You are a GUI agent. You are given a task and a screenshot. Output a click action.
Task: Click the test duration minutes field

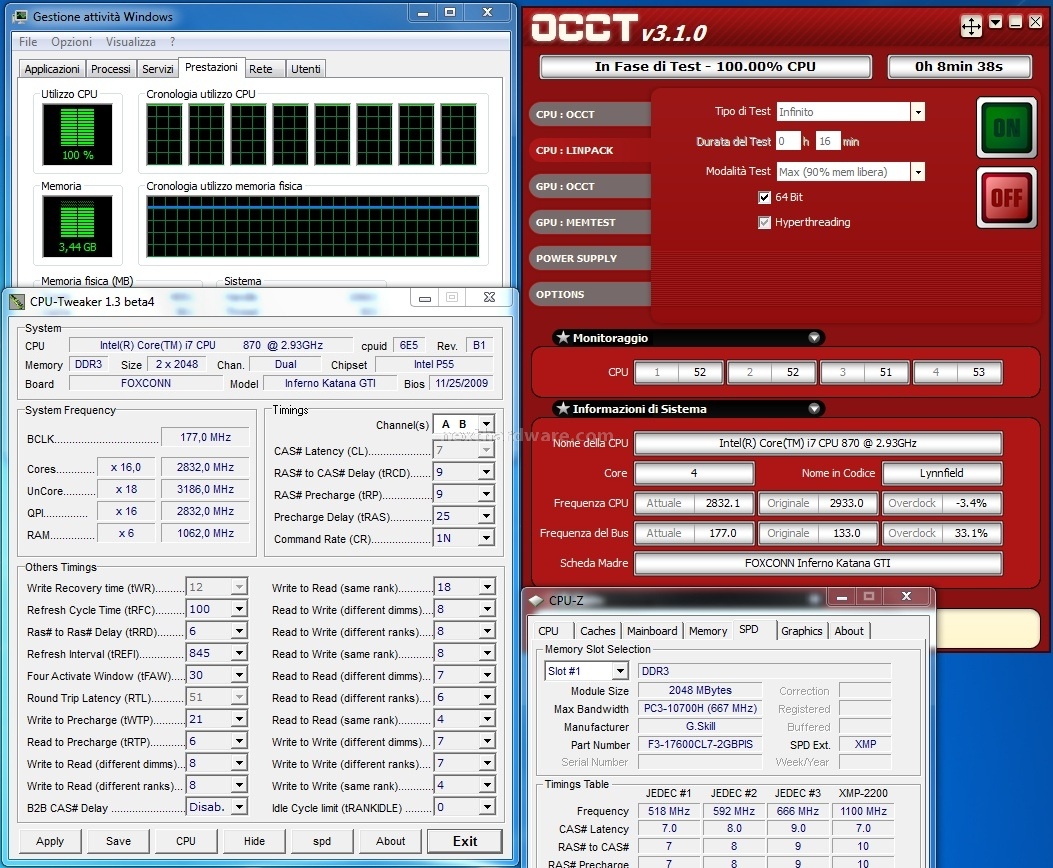click(x=828, y=141)
